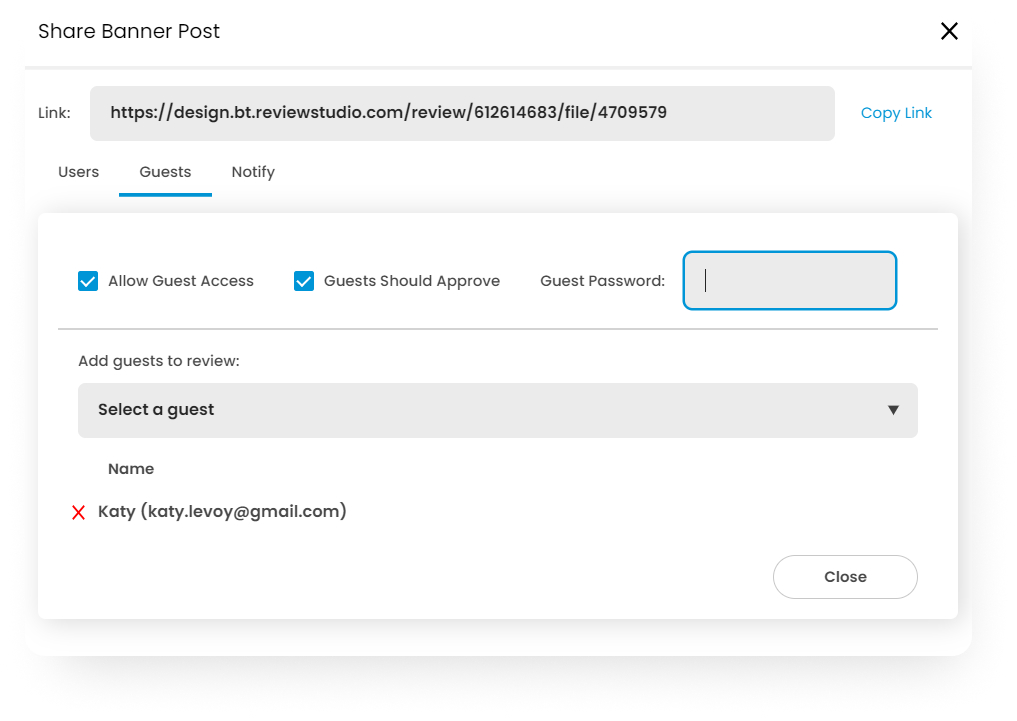Uncheck the Guests Should Approve checkbox
This screenshot has width=1017, height=721.
[x=304, y=281]
